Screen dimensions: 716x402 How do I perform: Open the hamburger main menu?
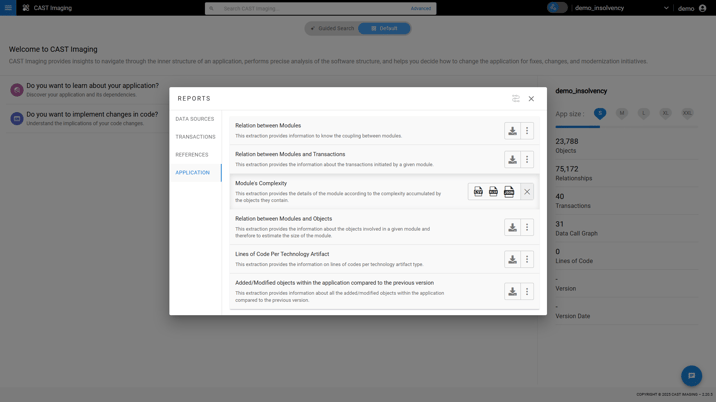point(8,8)
